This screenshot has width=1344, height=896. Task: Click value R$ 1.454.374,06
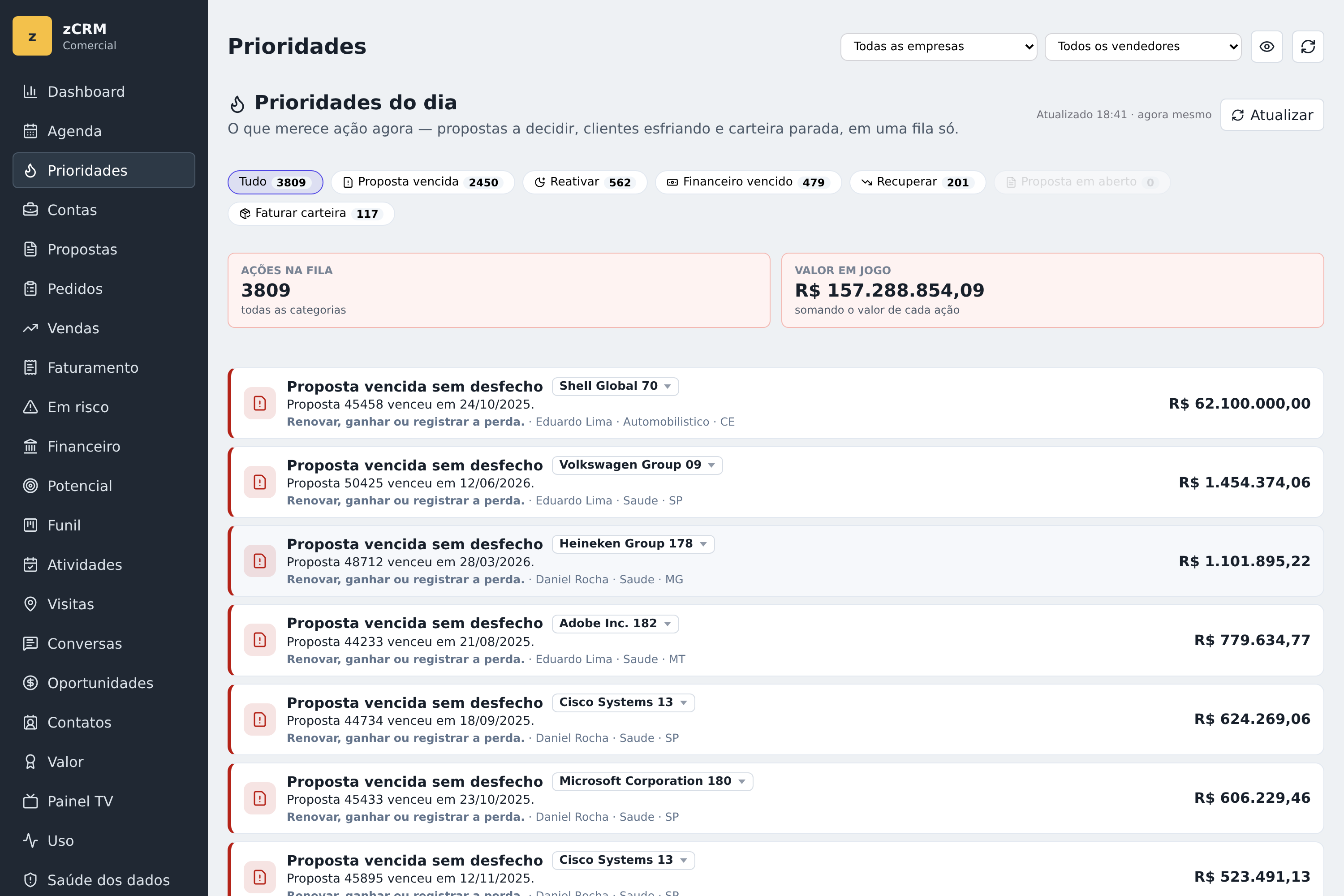click(x=1244, y=482)
